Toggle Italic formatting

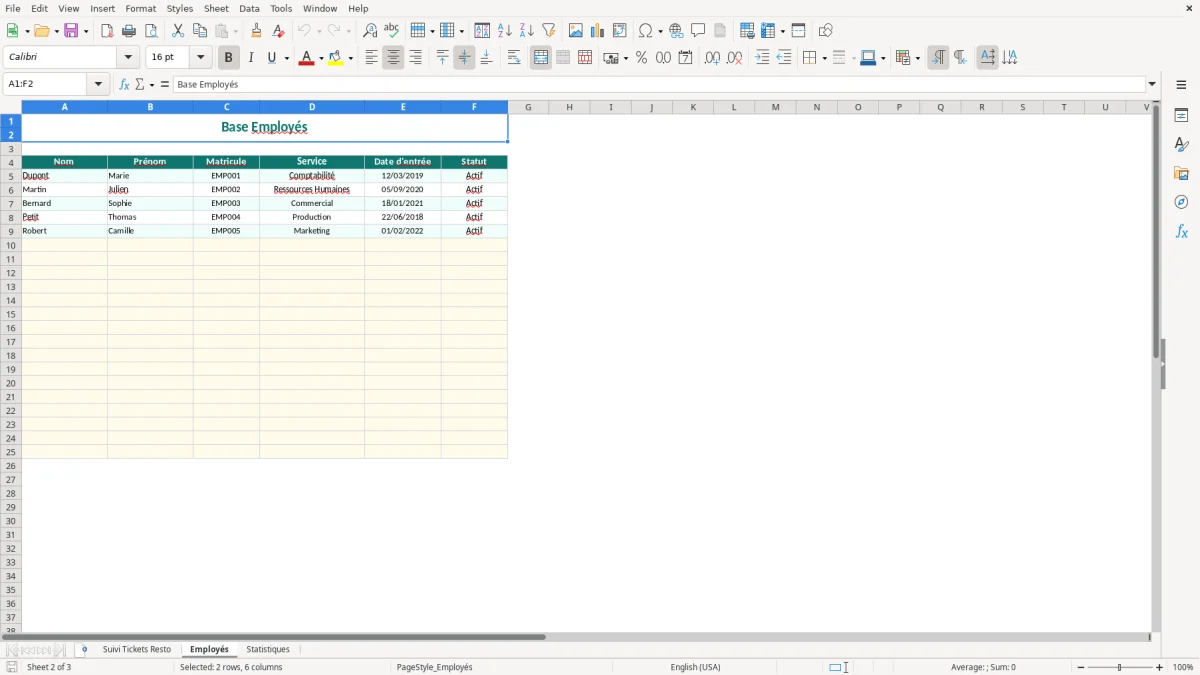250,58
